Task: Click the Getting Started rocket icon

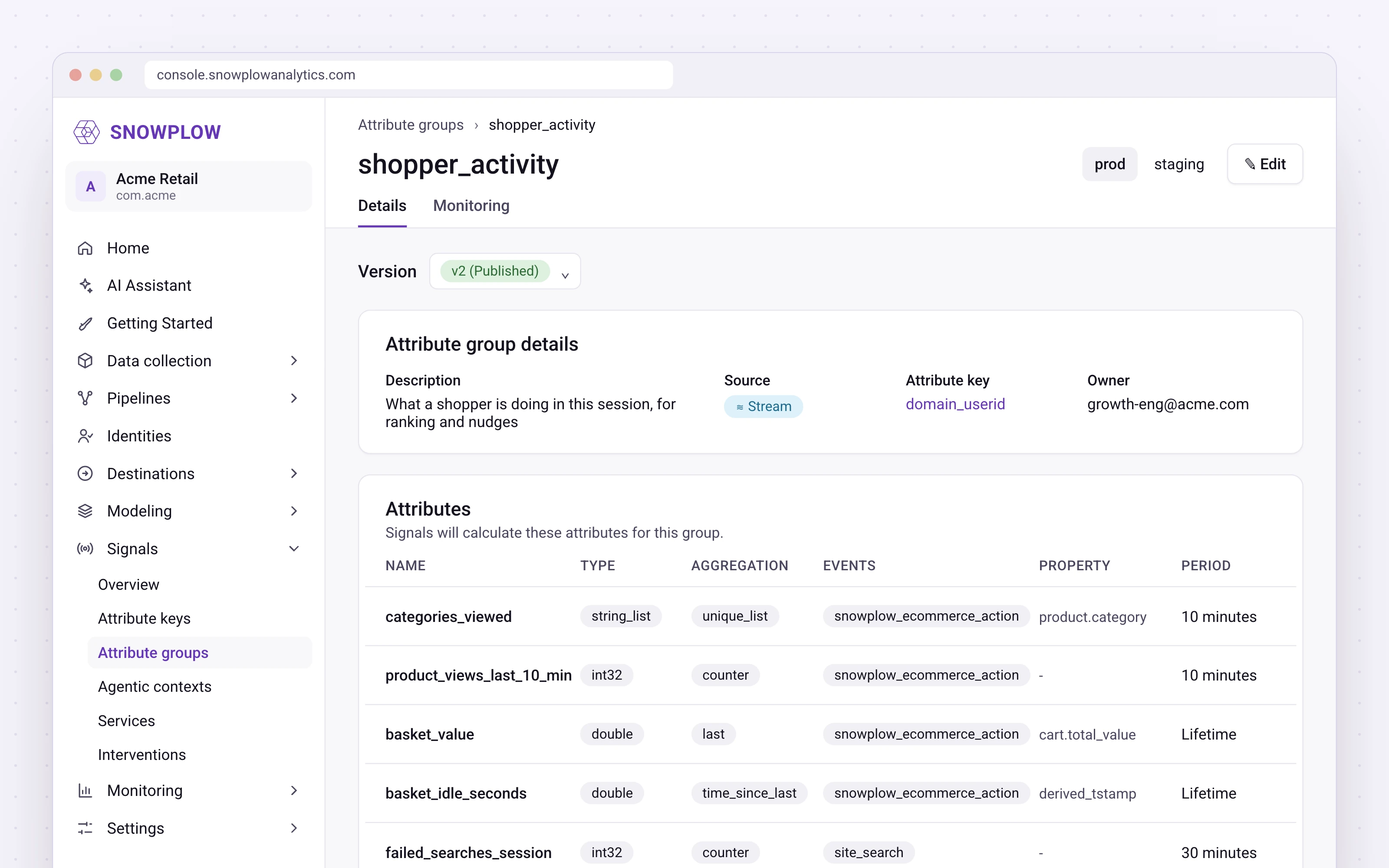Action: click(x=85, y=323)
